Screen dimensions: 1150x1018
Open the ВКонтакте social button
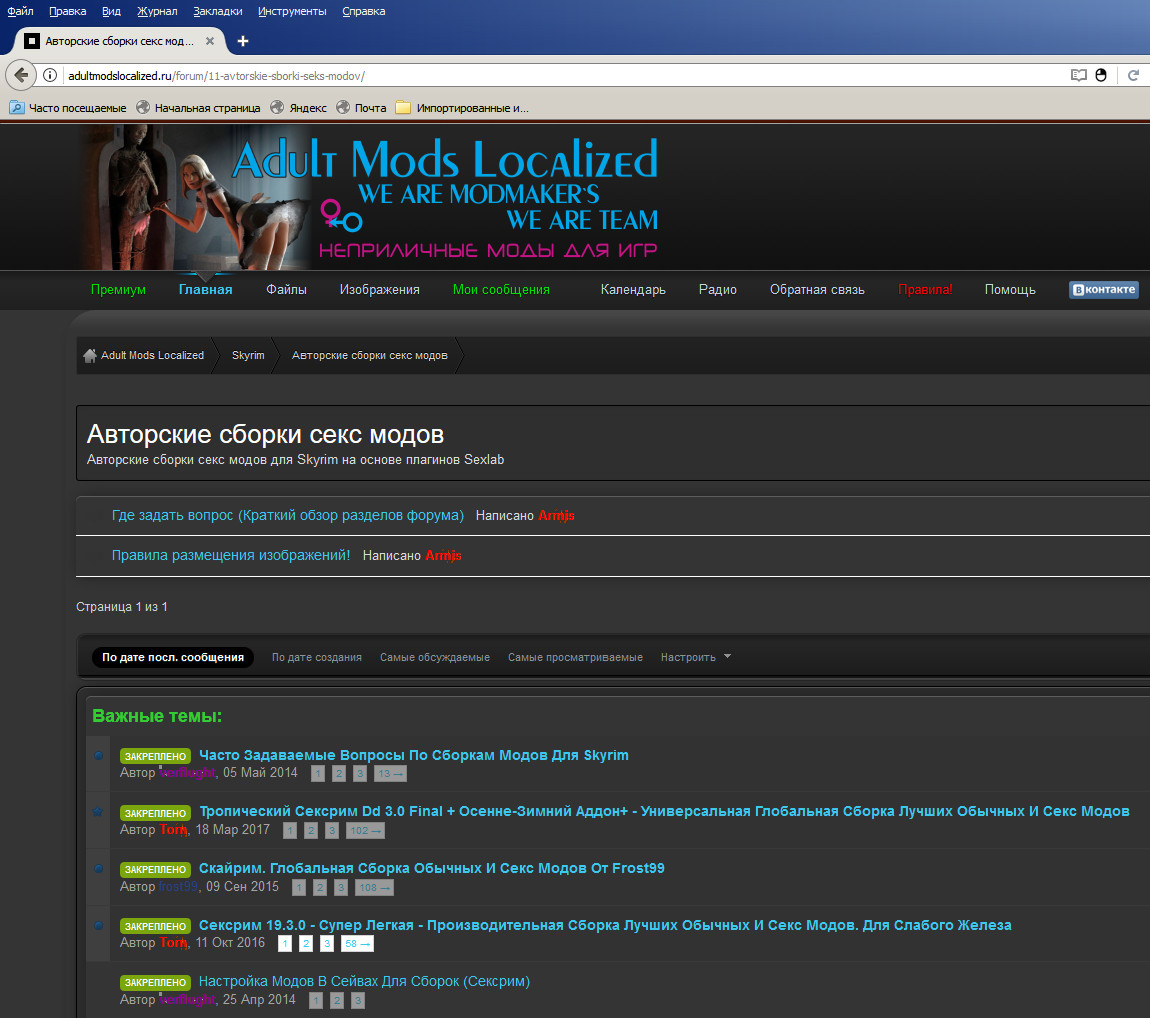coord(1103,290)
